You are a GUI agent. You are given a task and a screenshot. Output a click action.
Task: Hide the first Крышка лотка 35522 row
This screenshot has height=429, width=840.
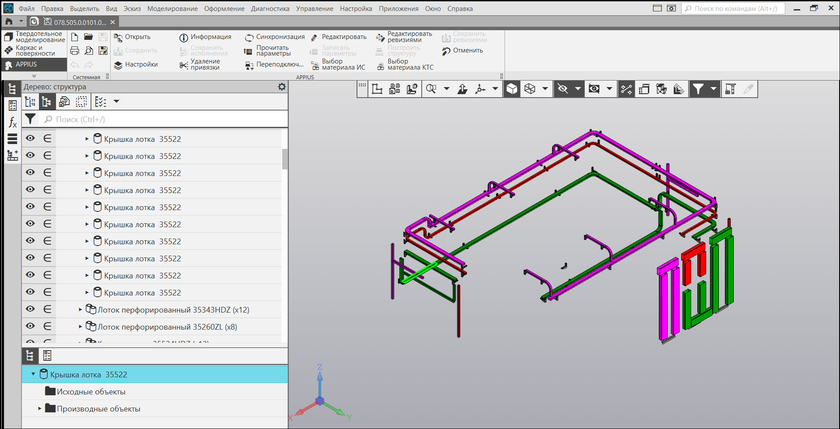[30, 140]
